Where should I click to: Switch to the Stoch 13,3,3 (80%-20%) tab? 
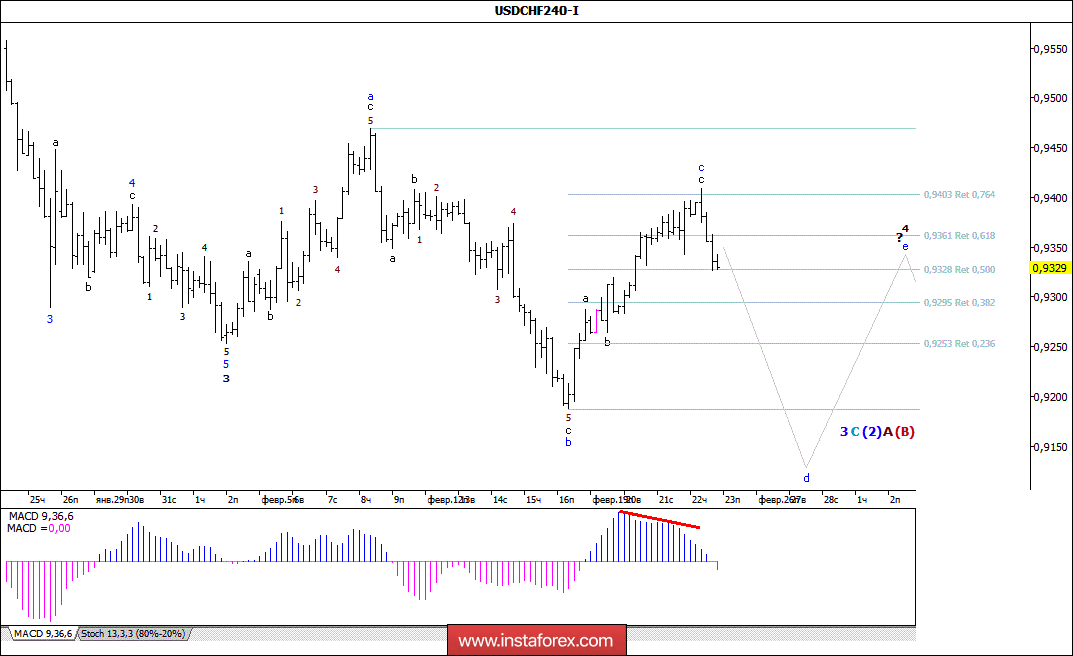tap(133, 634)
